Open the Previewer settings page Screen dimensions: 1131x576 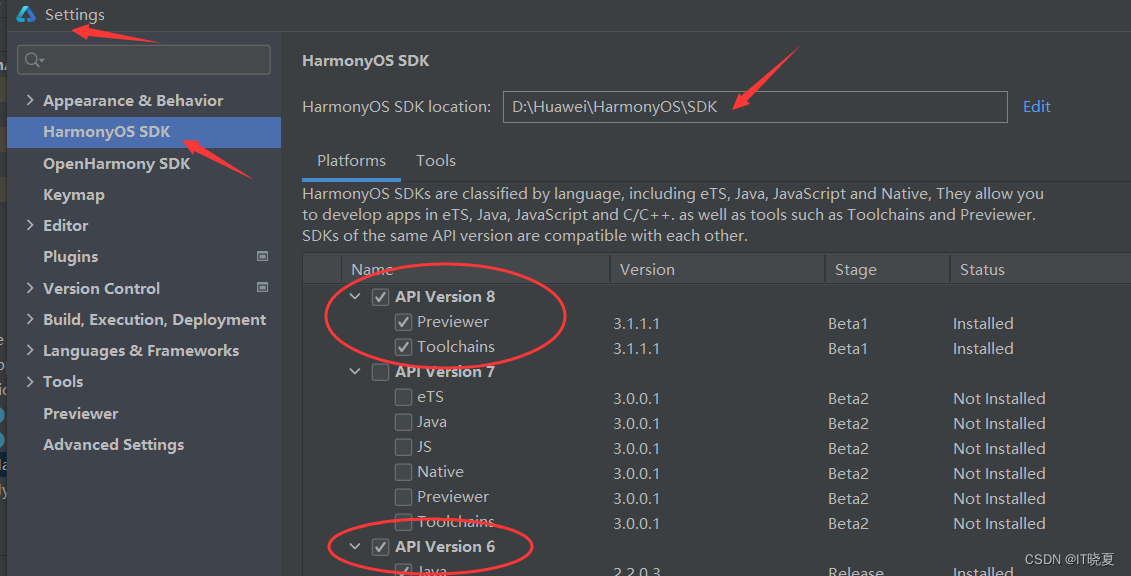(81, 414)
